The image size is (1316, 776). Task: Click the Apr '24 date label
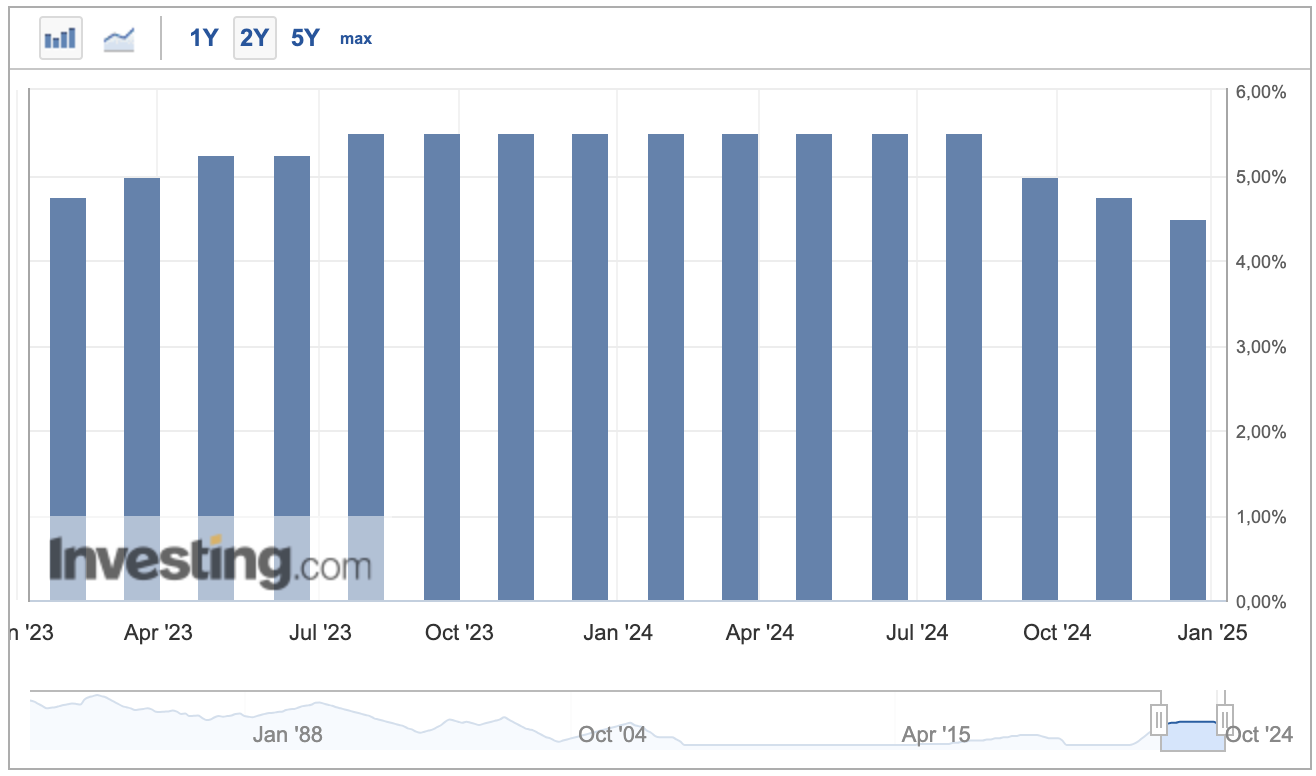(x=760, y=633)
